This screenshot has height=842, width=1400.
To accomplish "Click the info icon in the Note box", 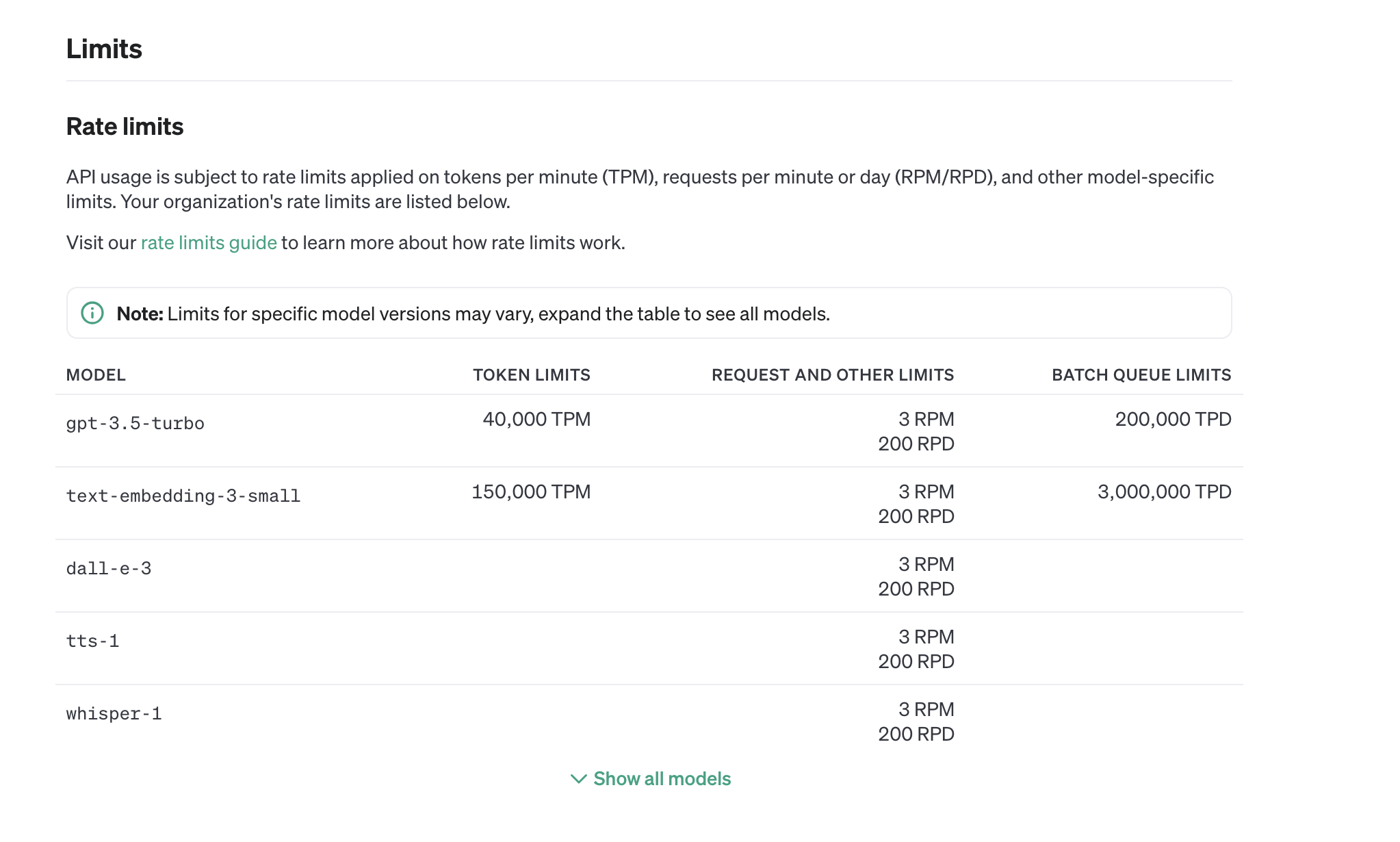I will (x=92, y=314).
